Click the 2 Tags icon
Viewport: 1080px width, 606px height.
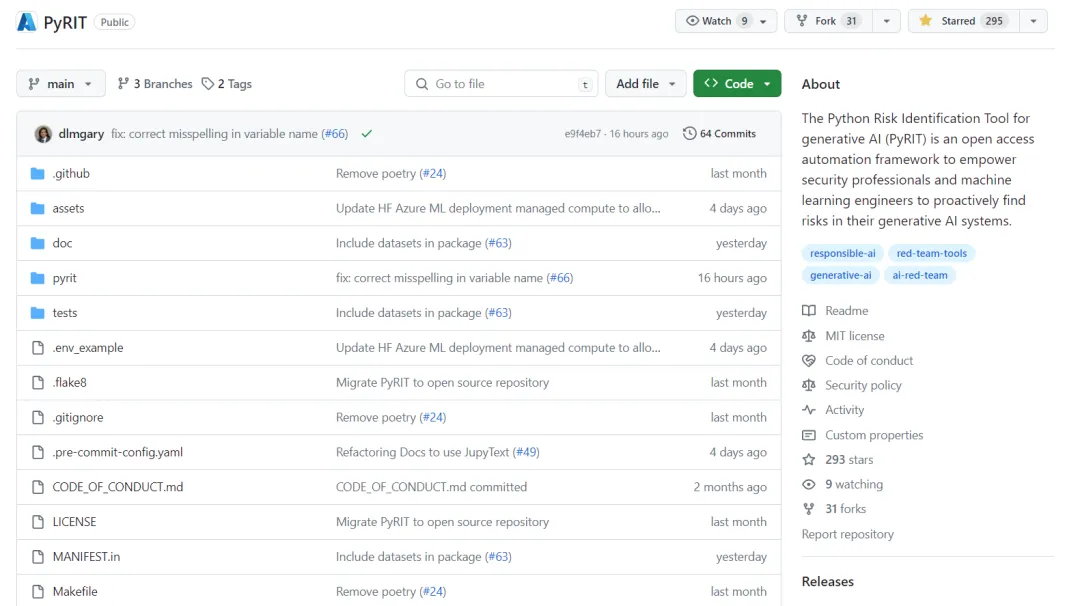pos(208,84)
